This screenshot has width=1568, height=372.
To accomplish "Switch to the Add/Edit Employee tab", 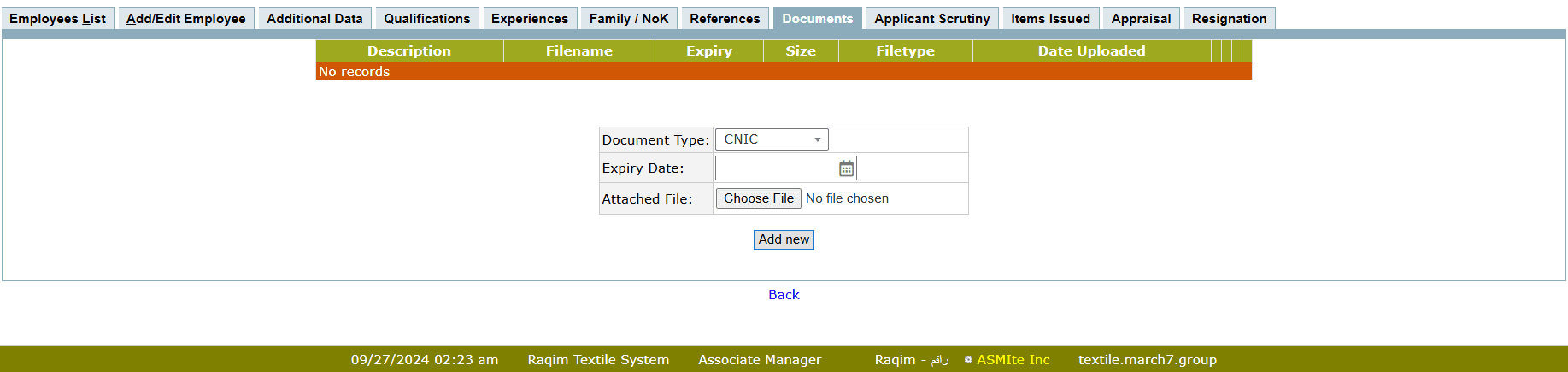I will pyautogui.click(x=185, y=19).
